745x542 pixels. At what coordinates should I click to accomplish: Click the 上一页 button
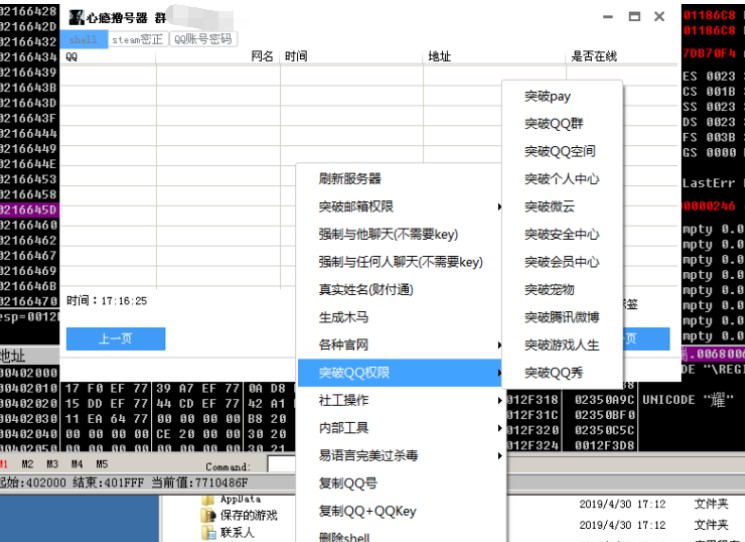[115, 339]
